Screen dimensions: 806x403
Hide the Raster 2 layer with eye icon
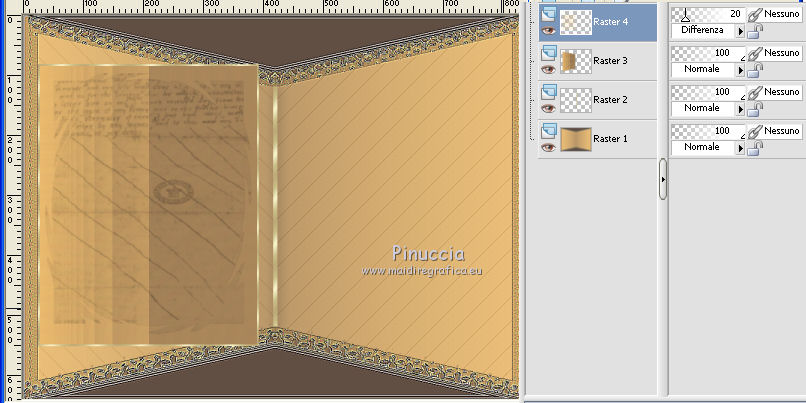coord(549,108)
